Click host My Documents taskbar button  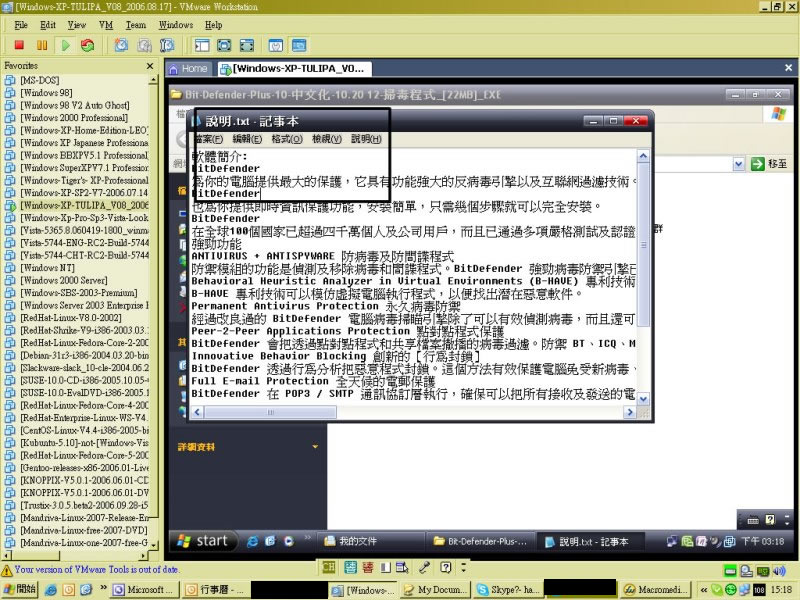tap(435, 590)
